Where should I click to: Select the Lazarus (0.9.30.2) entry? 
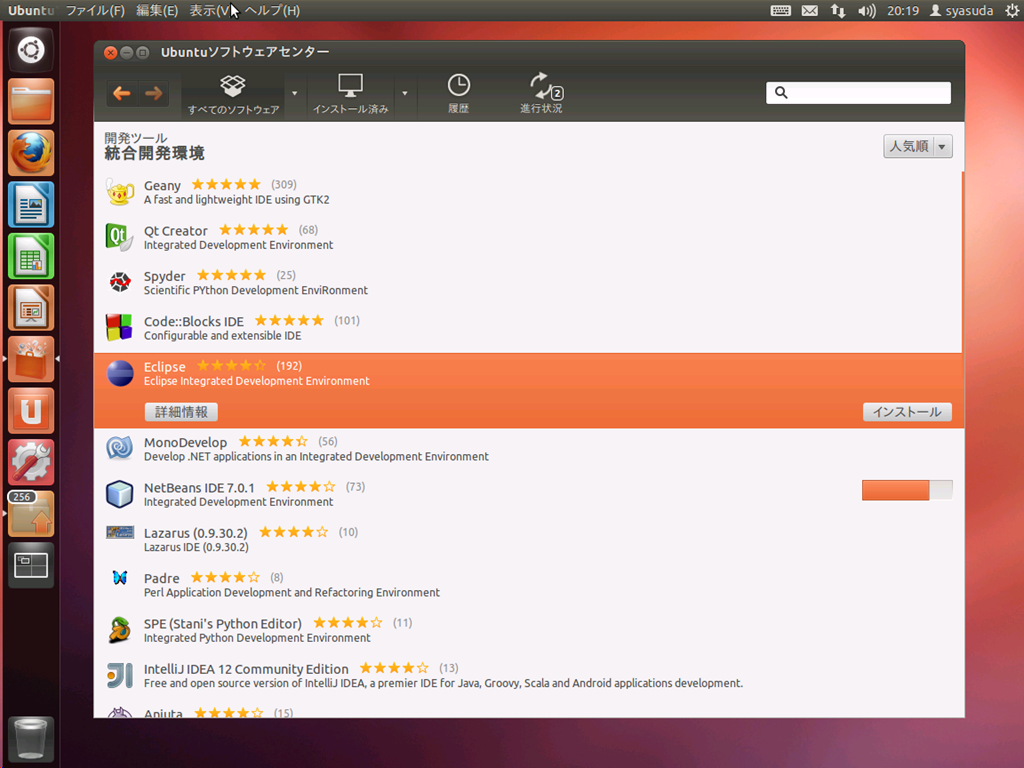click(528, 539)
